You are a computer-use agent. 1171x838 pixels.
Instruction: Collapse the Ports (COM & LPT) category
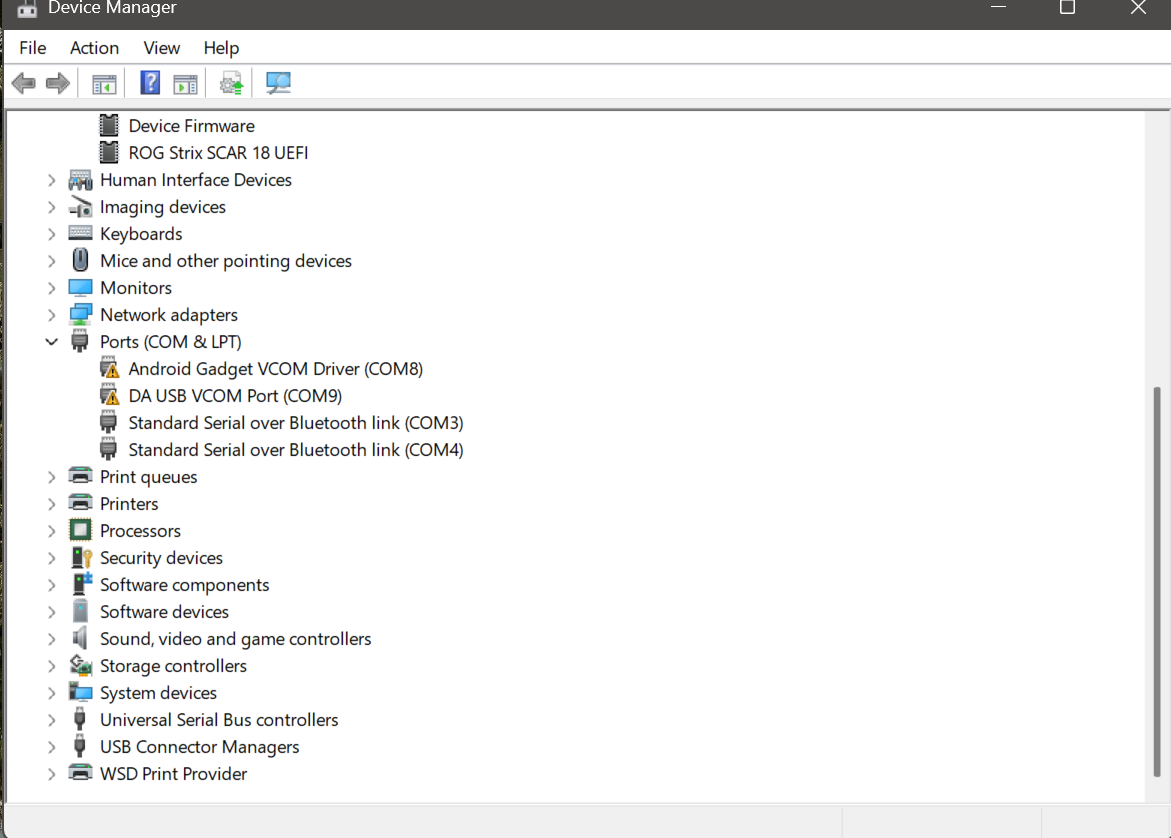[x=51, y=342]
